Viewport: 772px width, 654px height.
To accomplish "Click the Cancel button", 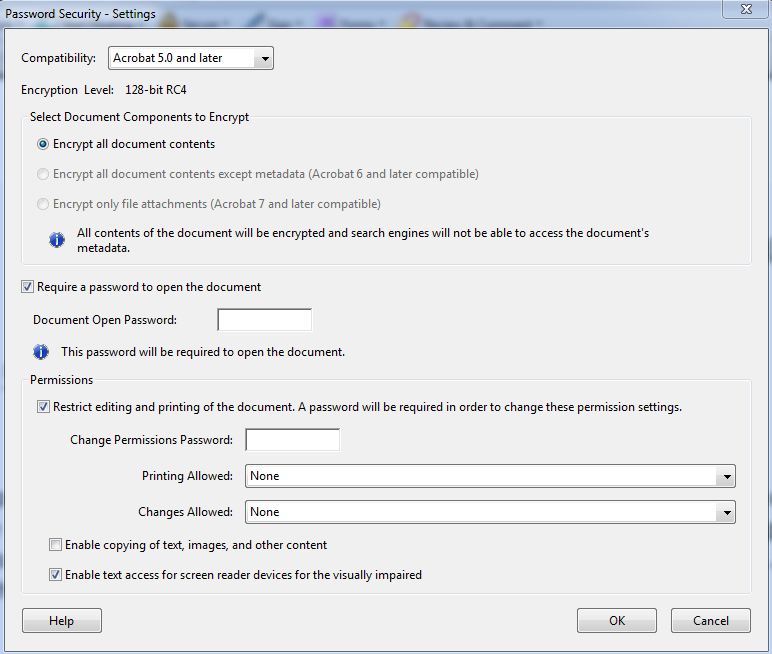I will [711, 621].
